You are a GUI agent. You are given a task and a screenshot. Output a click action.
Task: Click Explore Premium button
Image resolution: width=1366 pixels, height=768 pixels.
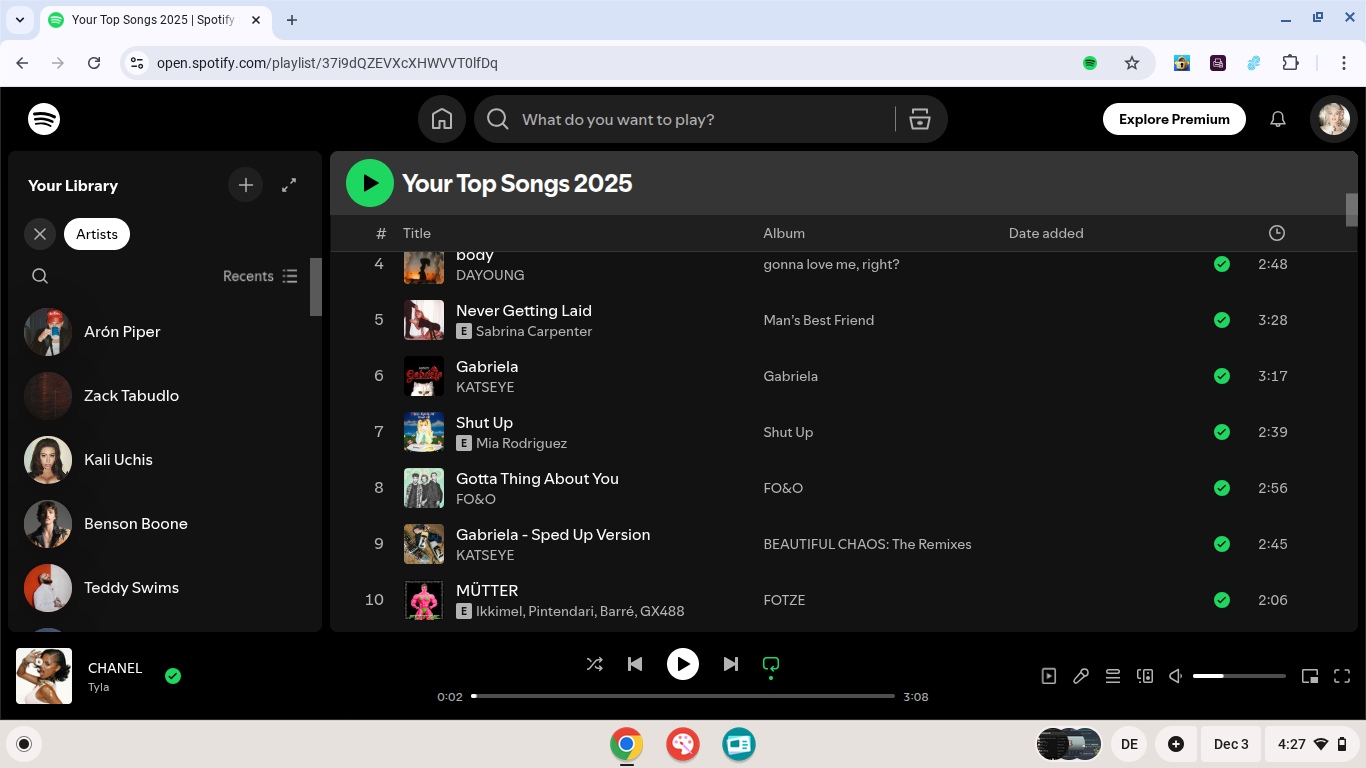[1174, 119]
